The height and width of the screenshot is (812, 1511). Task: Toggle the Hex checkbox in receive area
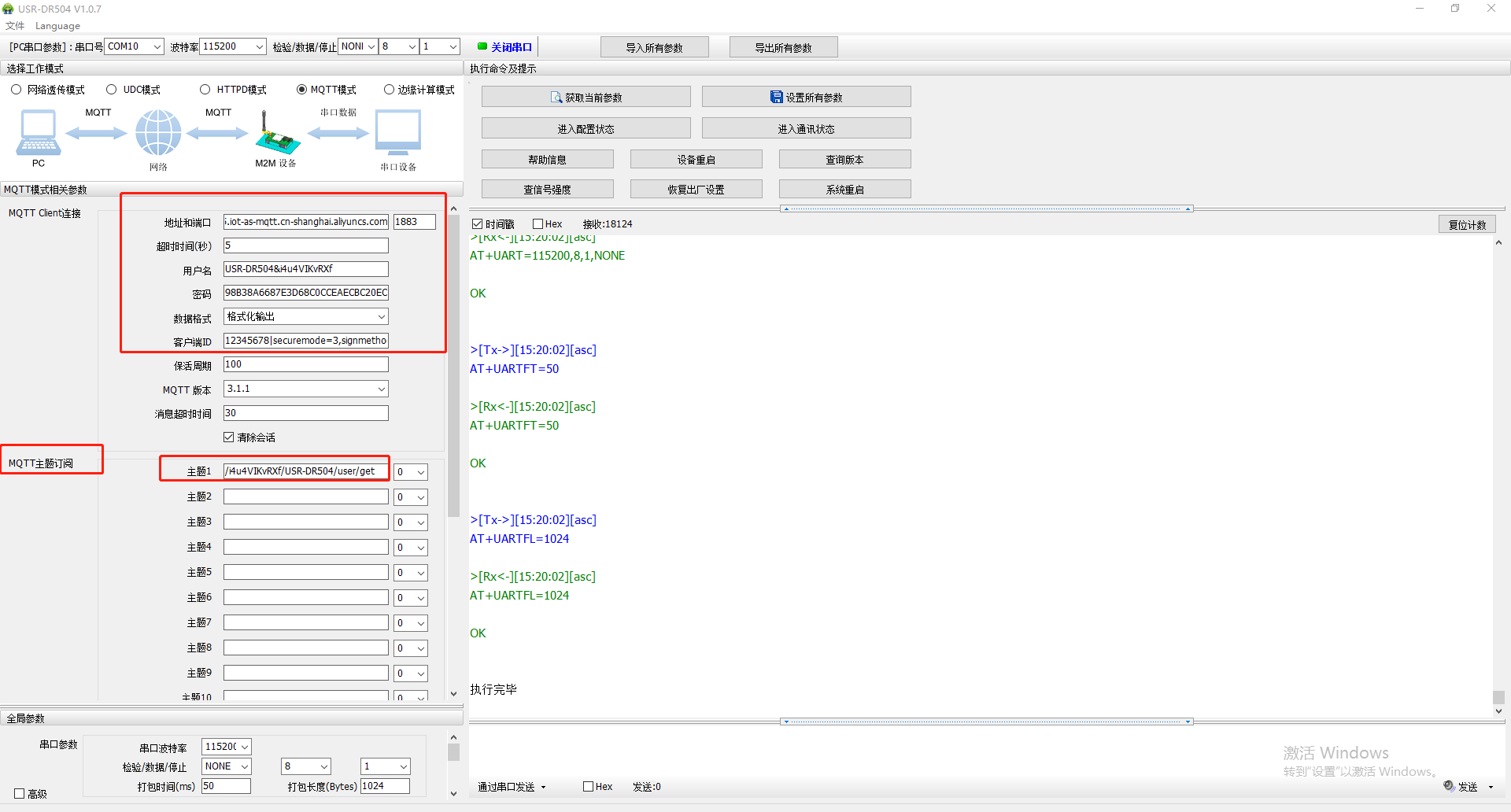(x=538, y=224)
